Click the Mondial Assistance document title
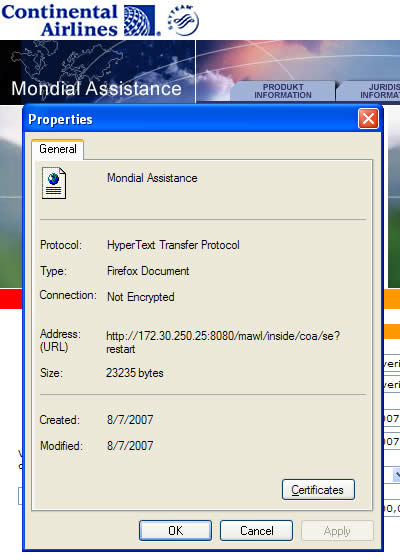Viewport: 400px width, 560px height. [152, 178]
